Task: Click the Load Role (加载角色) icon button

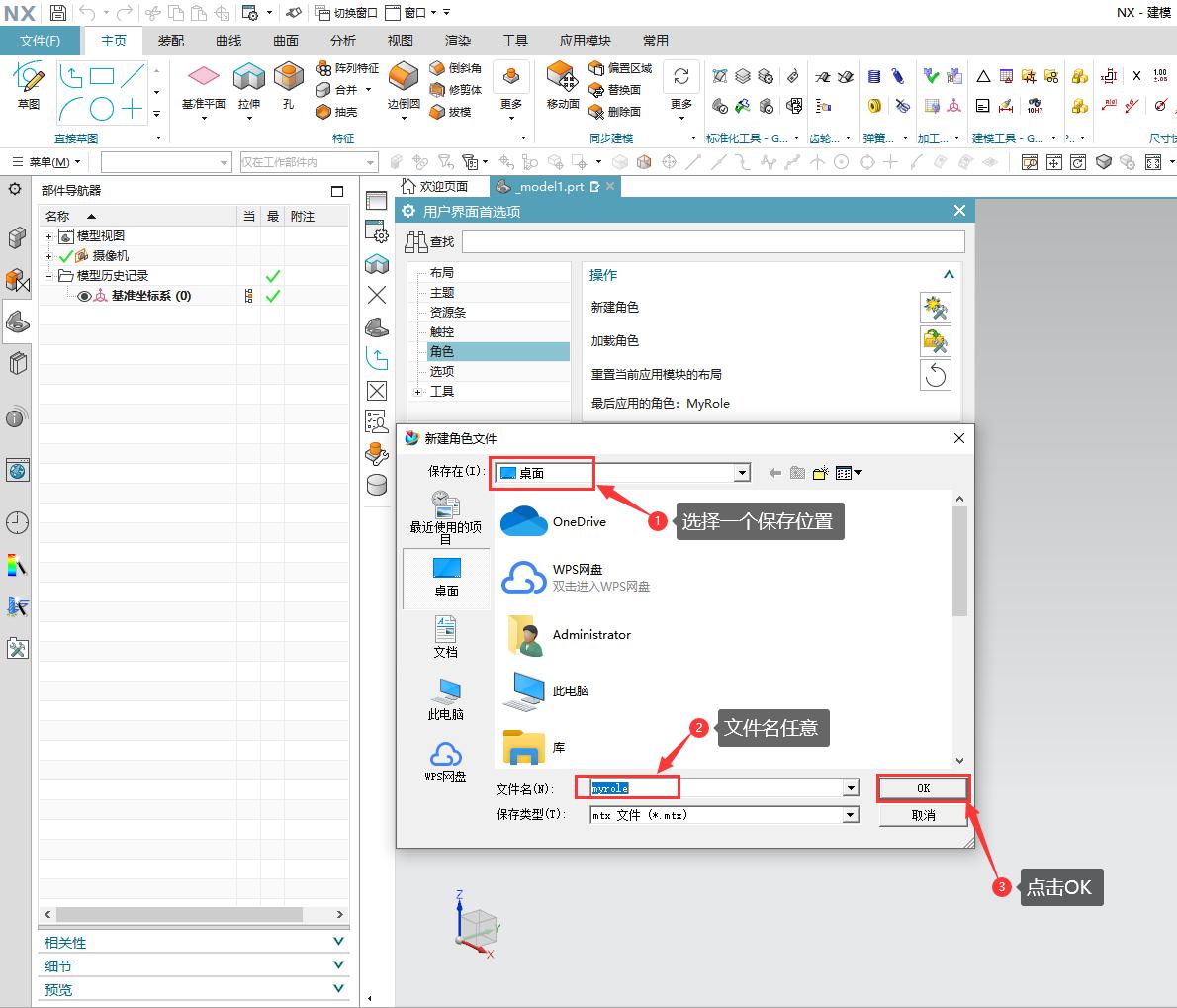Action: [x=935, y=341]
